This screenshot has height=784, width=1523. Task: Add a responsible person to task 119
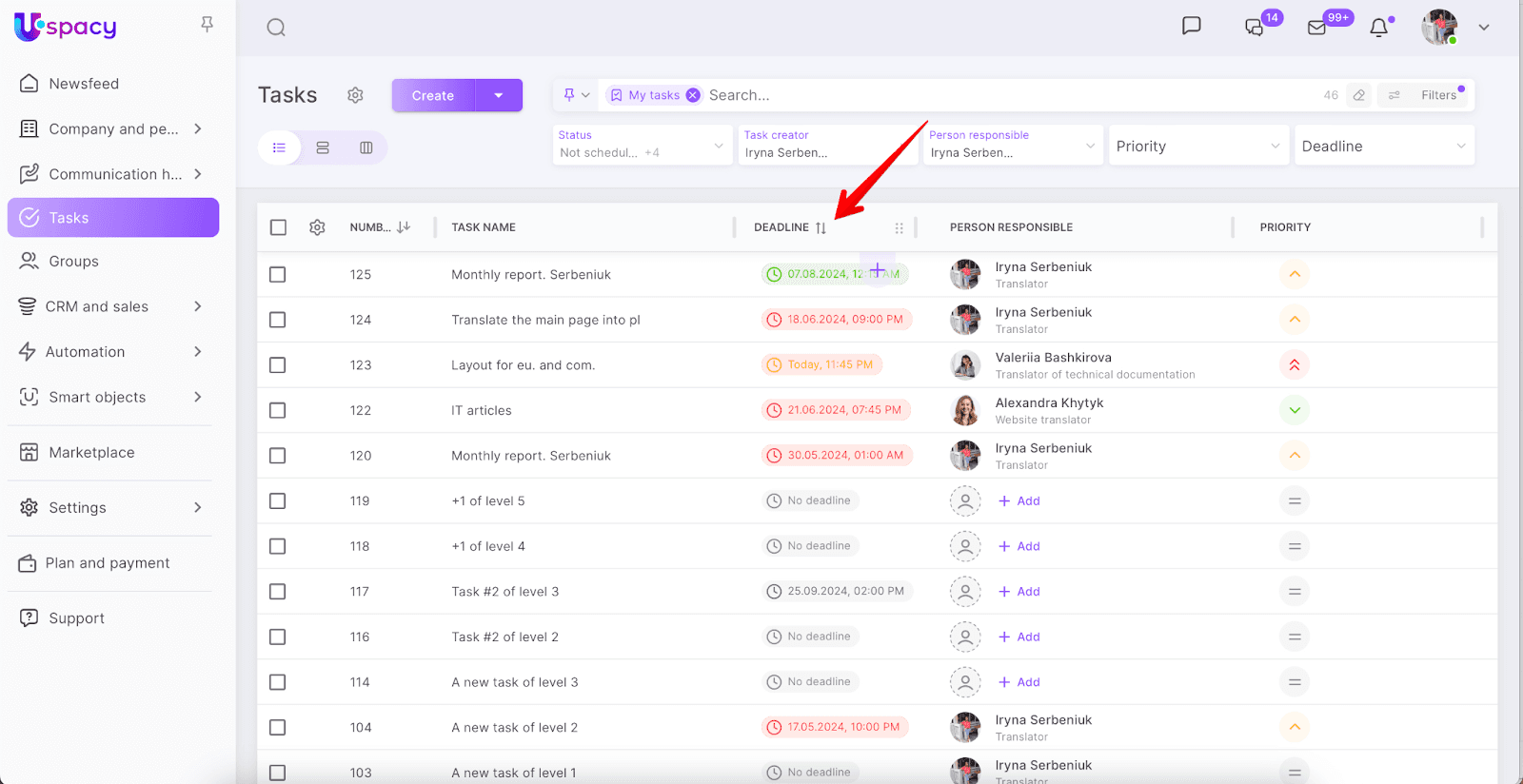click(x=1019, y=501)
